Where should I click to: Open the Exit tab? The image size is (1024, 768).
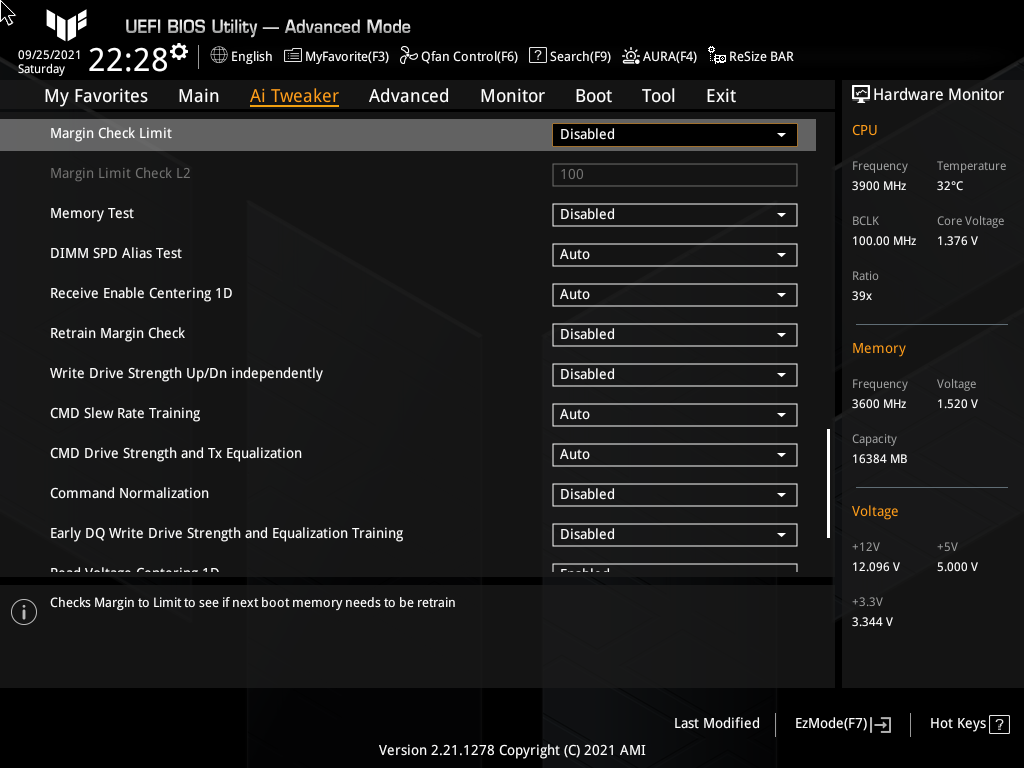[x=721, y=96]
